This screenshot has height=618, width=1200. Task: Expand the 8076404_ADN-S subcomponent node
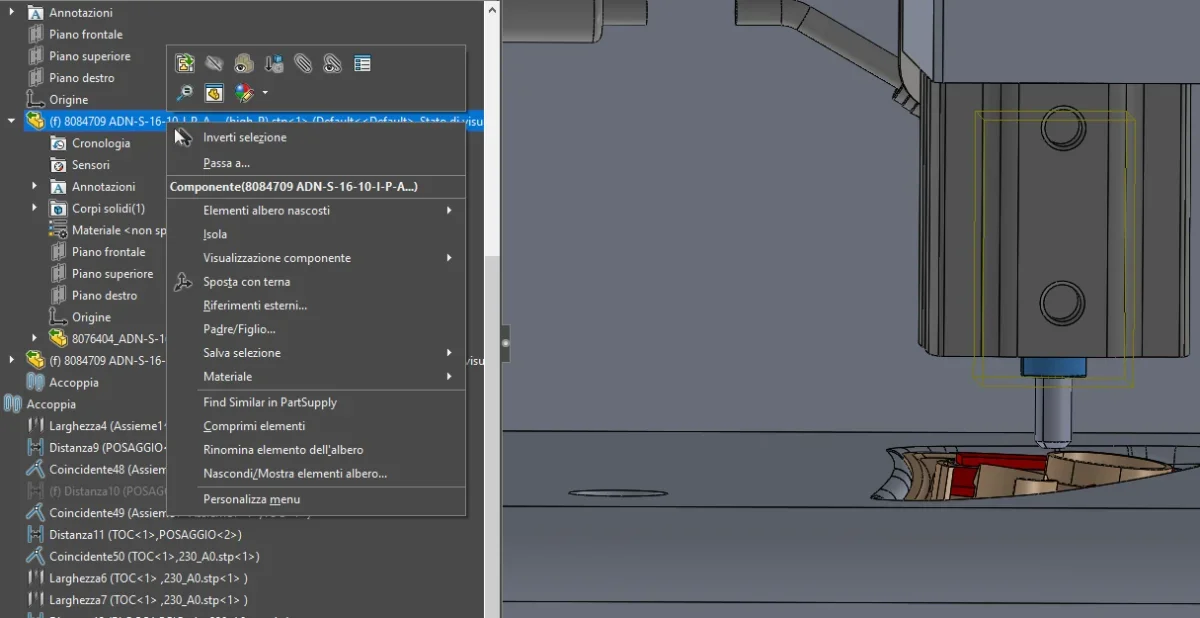pyautogui.click(x=35, y=338)
